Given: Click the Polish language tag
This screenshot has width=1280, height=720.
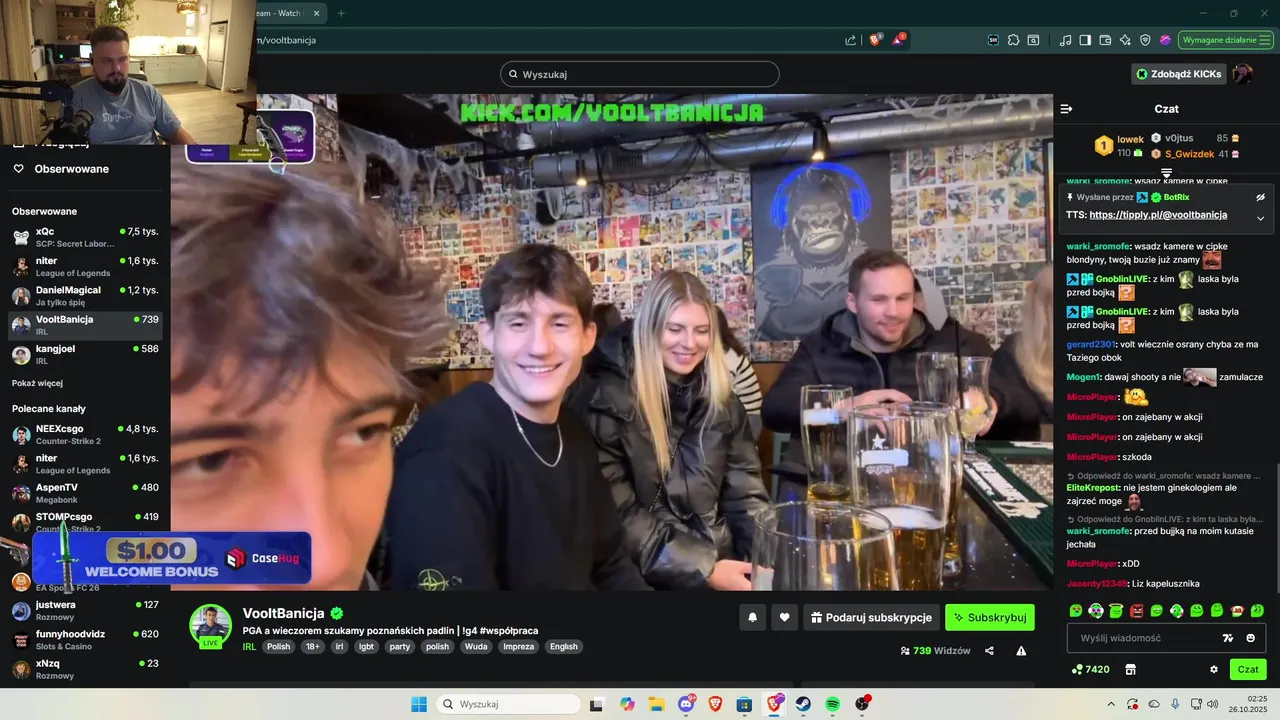Looking at the screenshot, I should (x=278, y=647).
